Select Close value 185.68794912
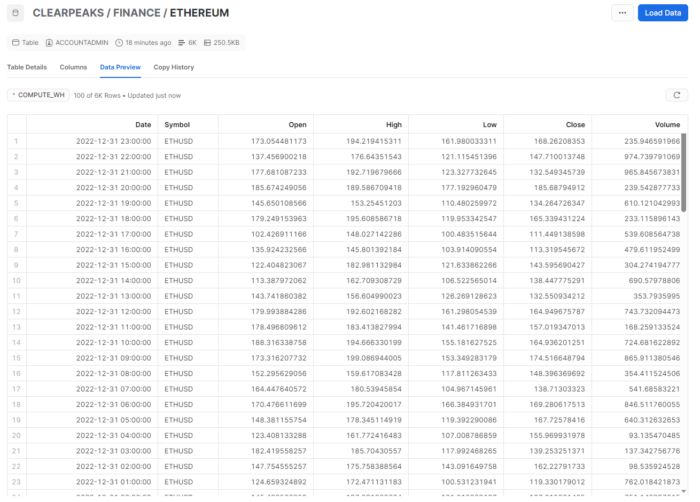 pos(559,188)
